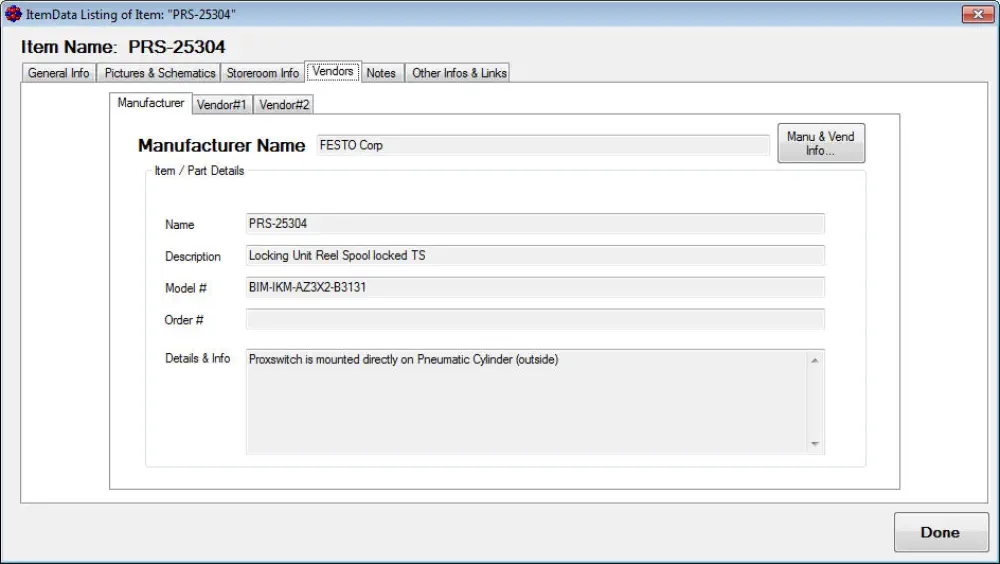Image resolution: width=1000 pixels, height=564 pixels.
Task: Click the Details & Info scroll down arrow
Action: (815, 444)
